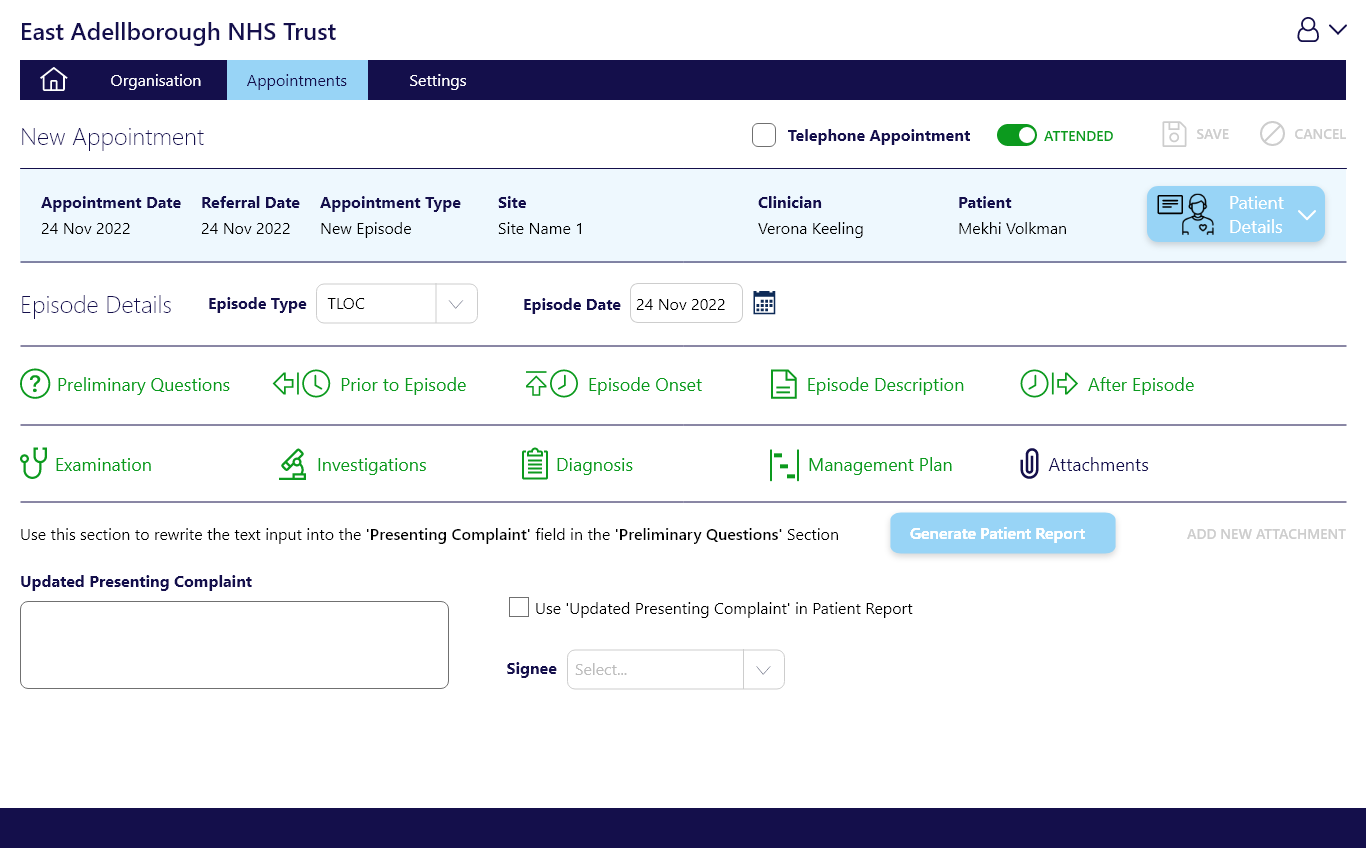Screen dimensions: 1366x848
Task: Toggle the Attended switch off
Action: point(1017,135)
